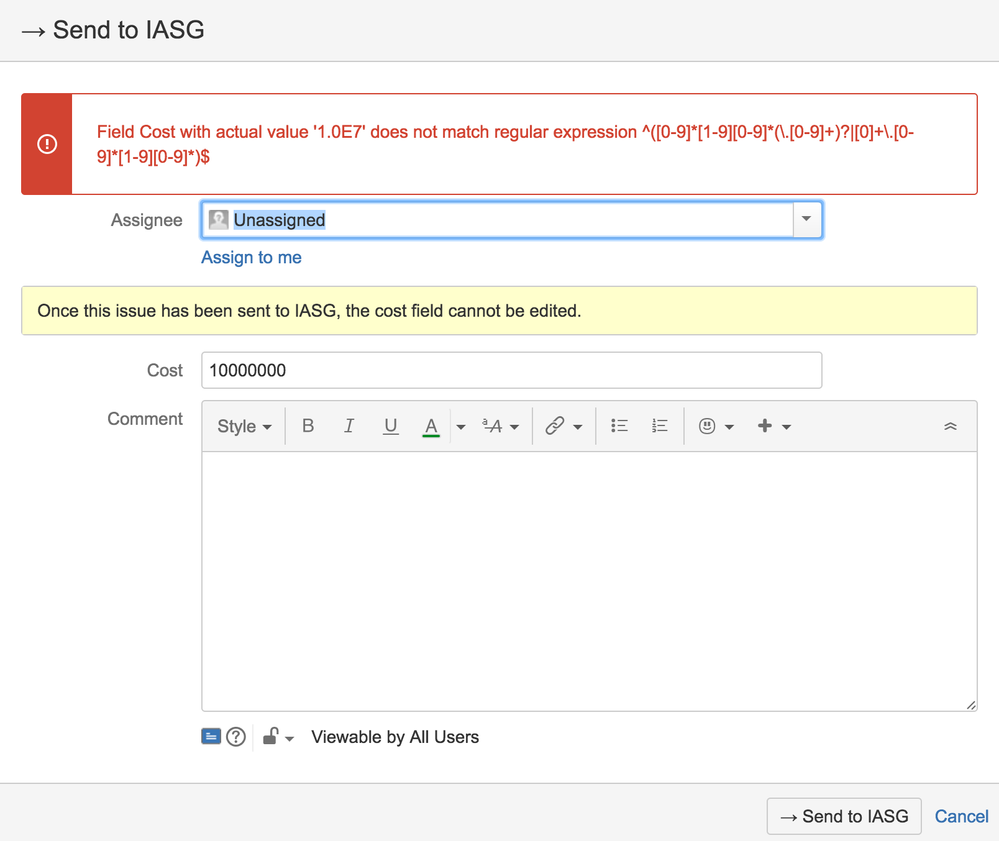The image size is (999, 841).
Task: Click the insert link icon
Action: [554, 426]
